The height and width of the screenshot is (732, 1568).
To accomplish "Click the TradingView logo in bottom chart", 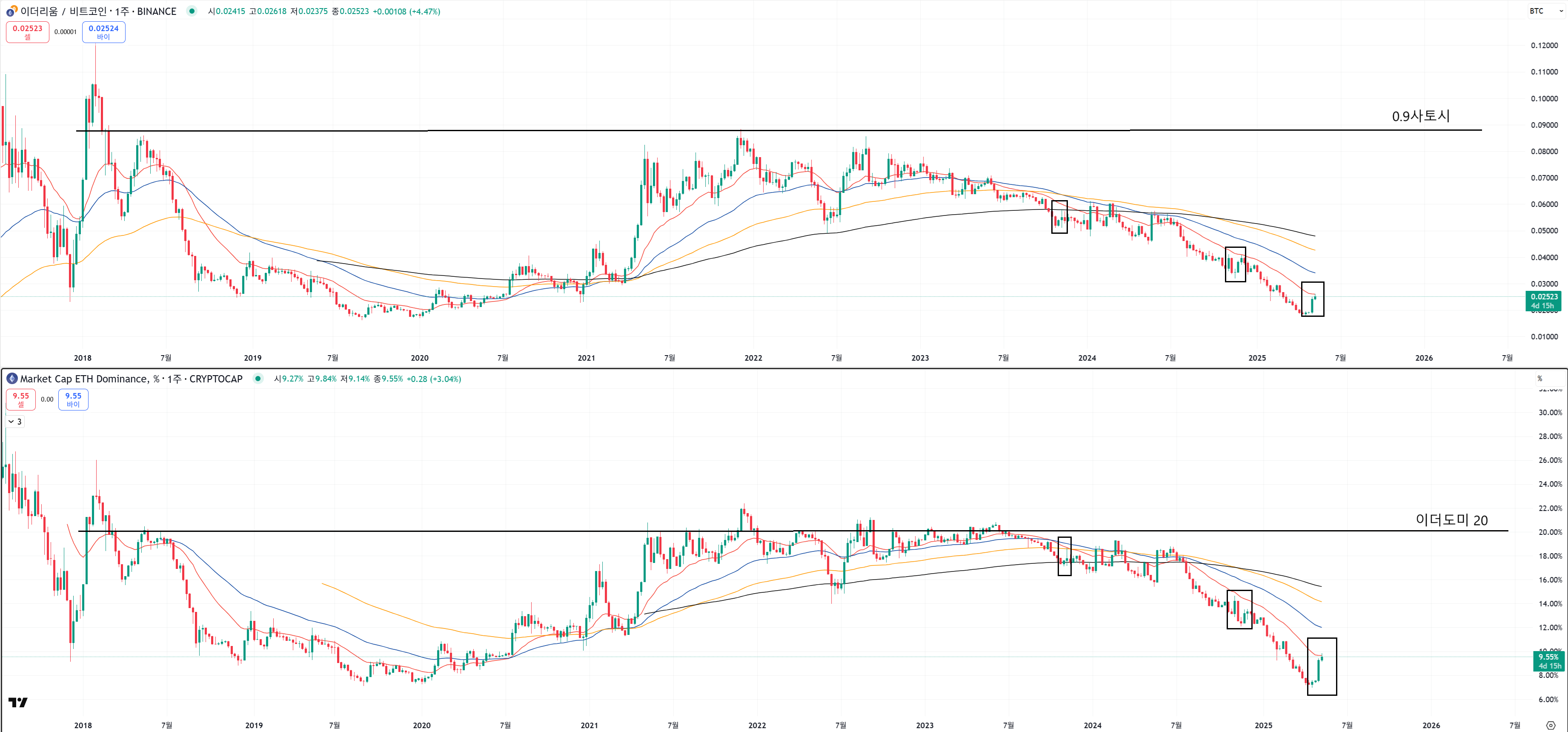I will [17, 702].
